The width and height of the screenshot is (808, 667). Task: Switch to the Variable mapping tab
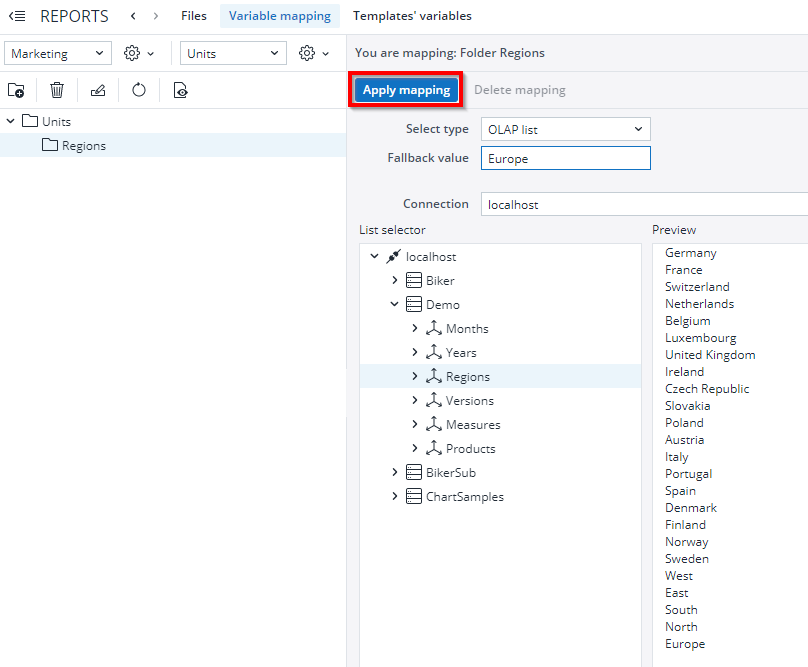279,16
